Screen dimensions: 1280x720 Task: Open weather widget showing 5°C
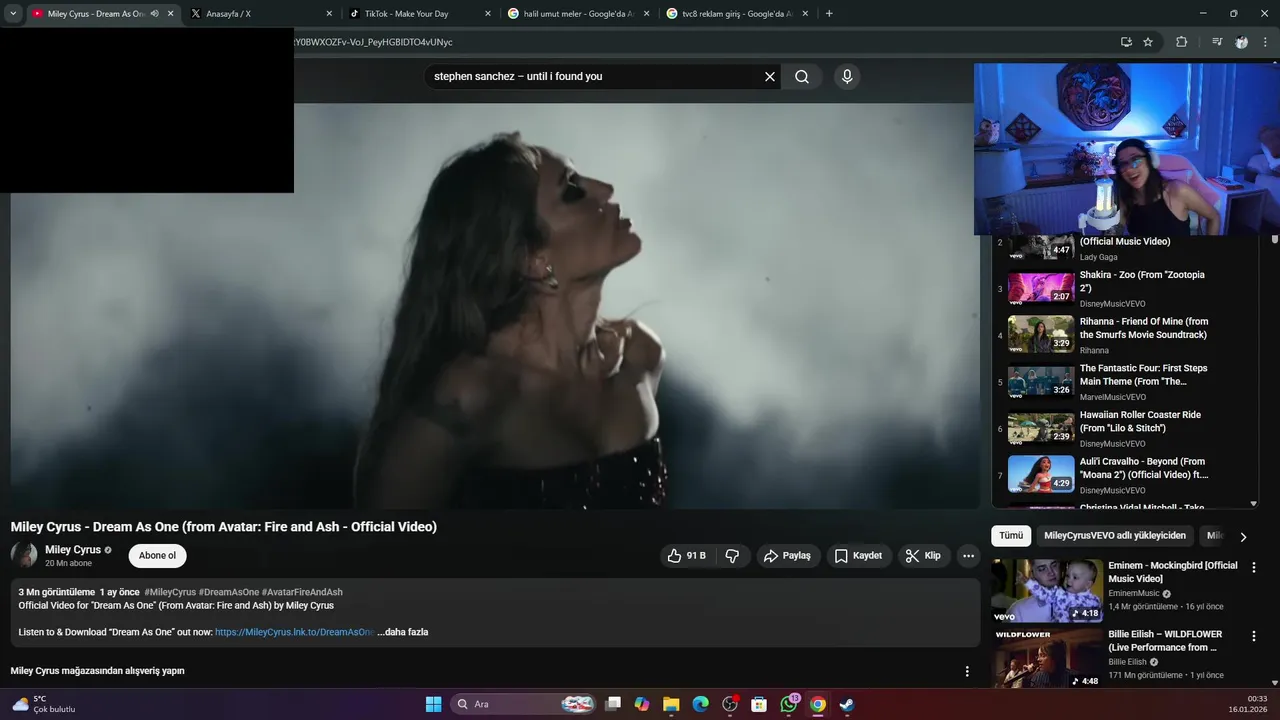point(43,704)
